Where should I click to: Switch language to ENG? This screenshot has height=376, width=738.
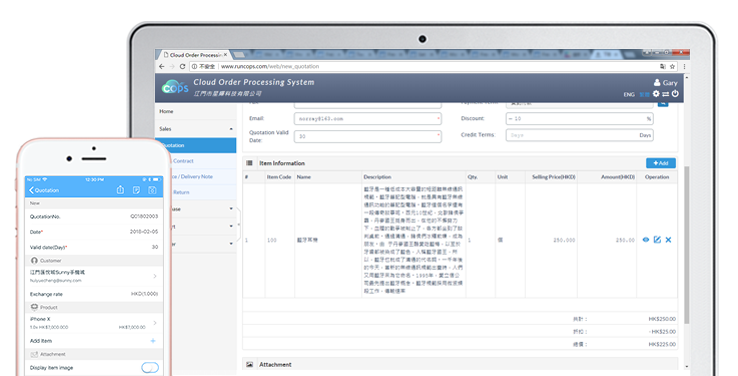(629, 95)
